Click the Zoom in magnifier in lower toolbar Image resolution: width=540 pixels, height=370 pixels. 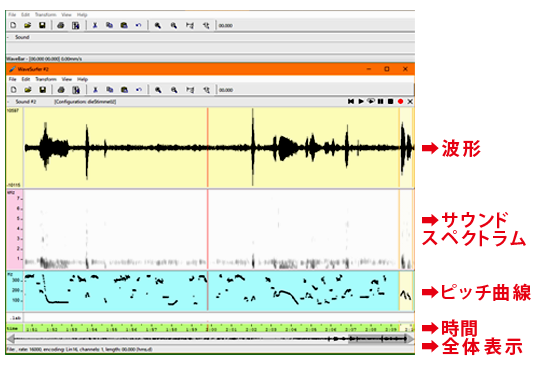158,90
